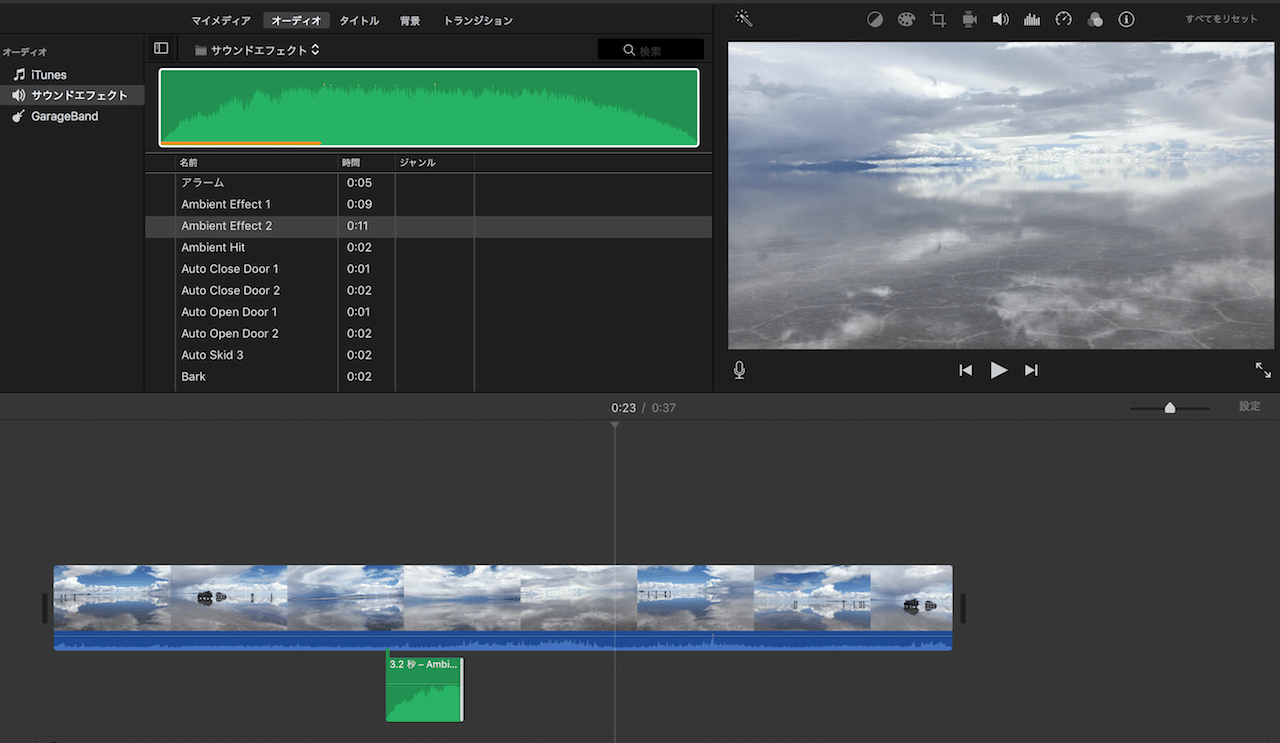Viewport: 1280px width, 743px height.
Task: Select the Ambient Effect 1 row
Action: click(429, 204)
